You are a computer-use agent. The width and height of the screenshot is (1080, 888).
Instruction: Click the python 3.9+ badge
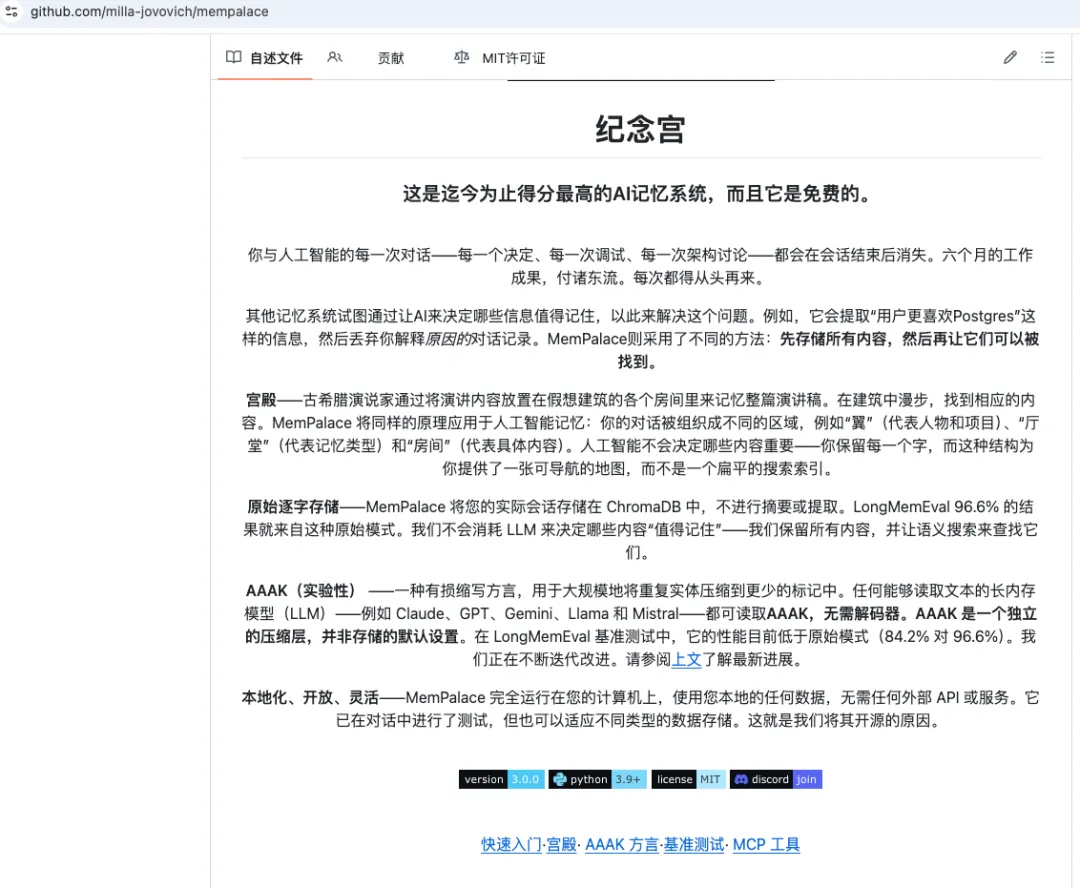[x=597, y=779]
